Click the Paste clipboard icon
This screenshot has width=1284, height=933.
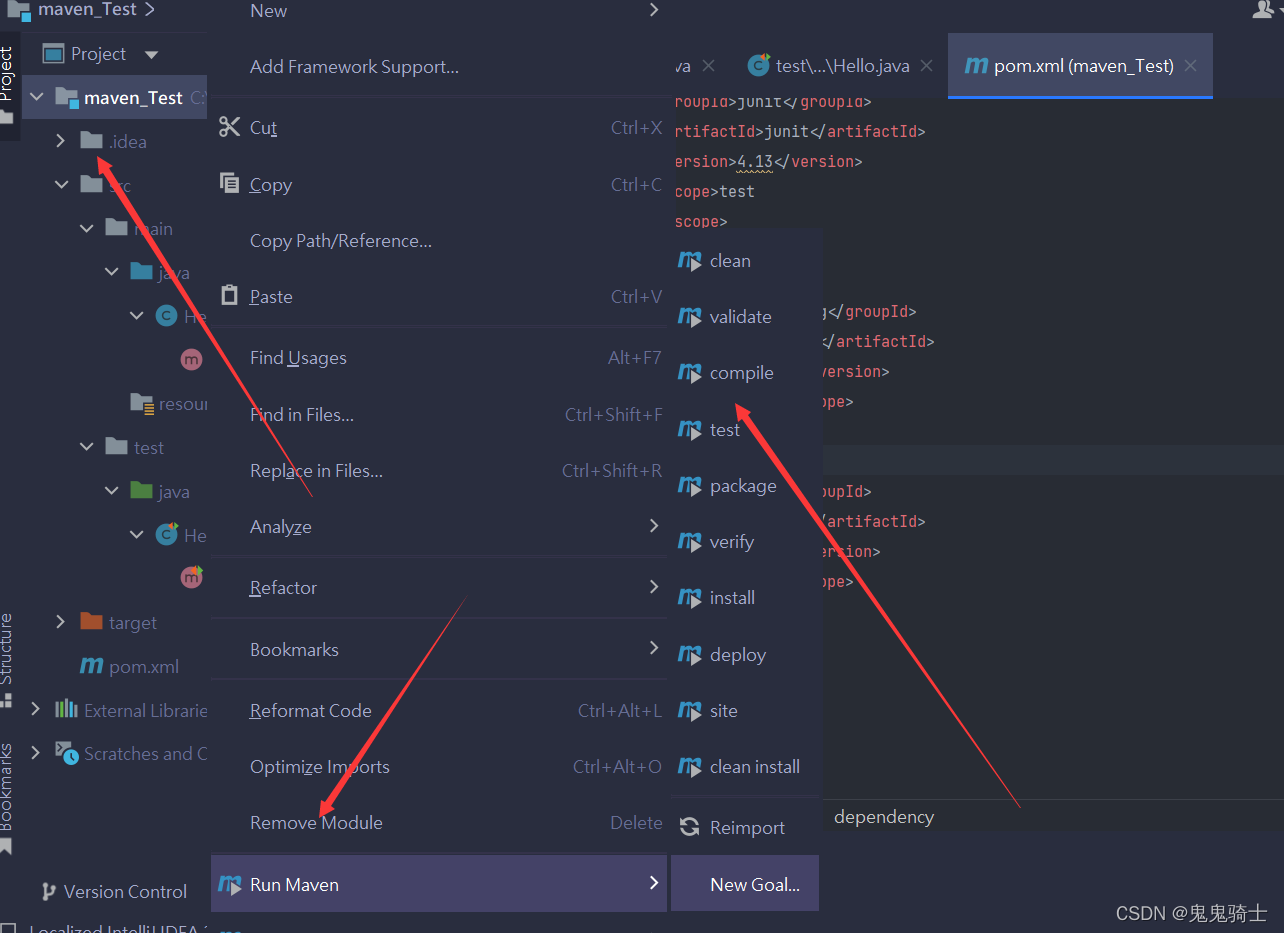click(x=230, y=296)
